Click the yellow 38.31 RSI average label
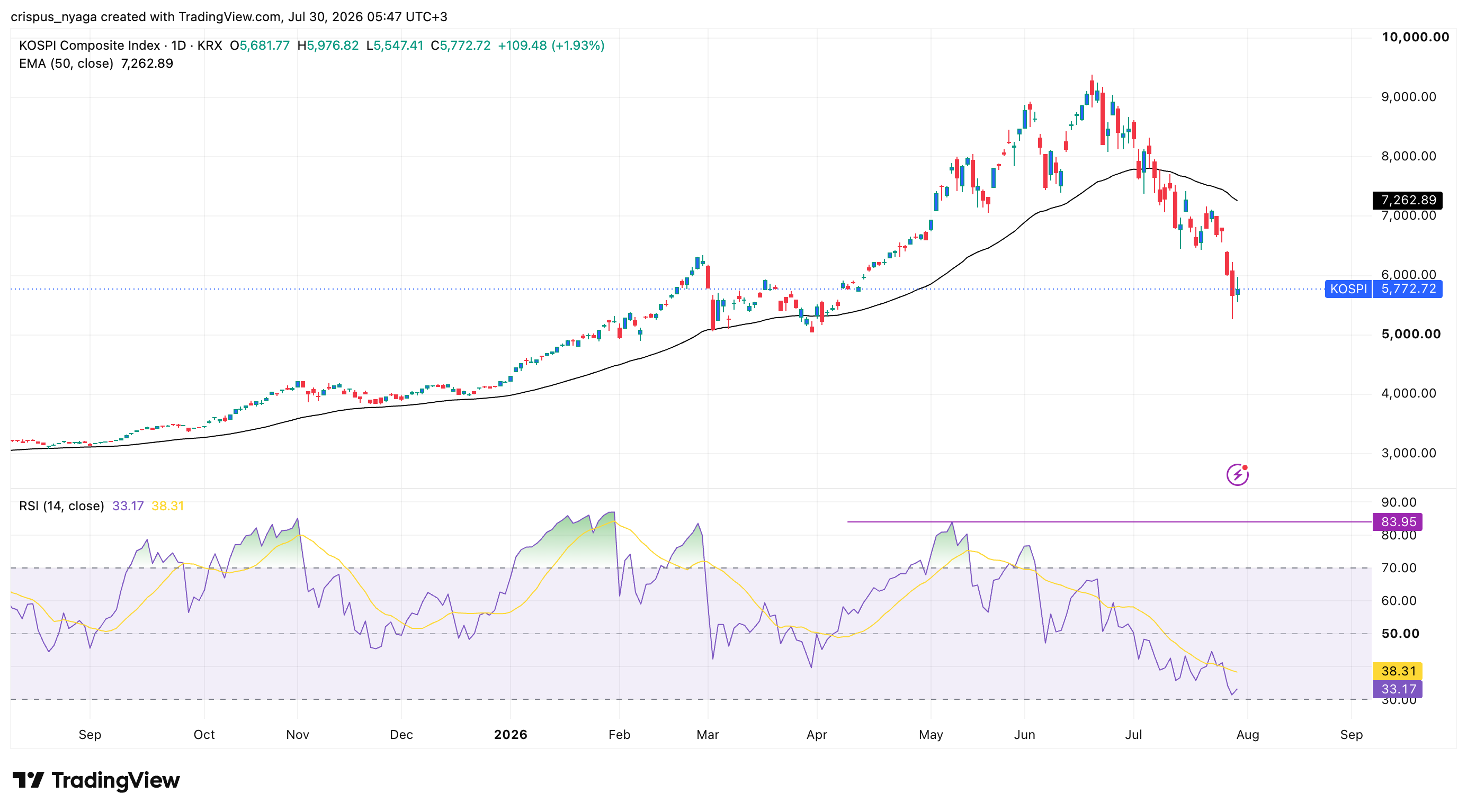This screenshot has width=1467, height=812. point(1398,671)
